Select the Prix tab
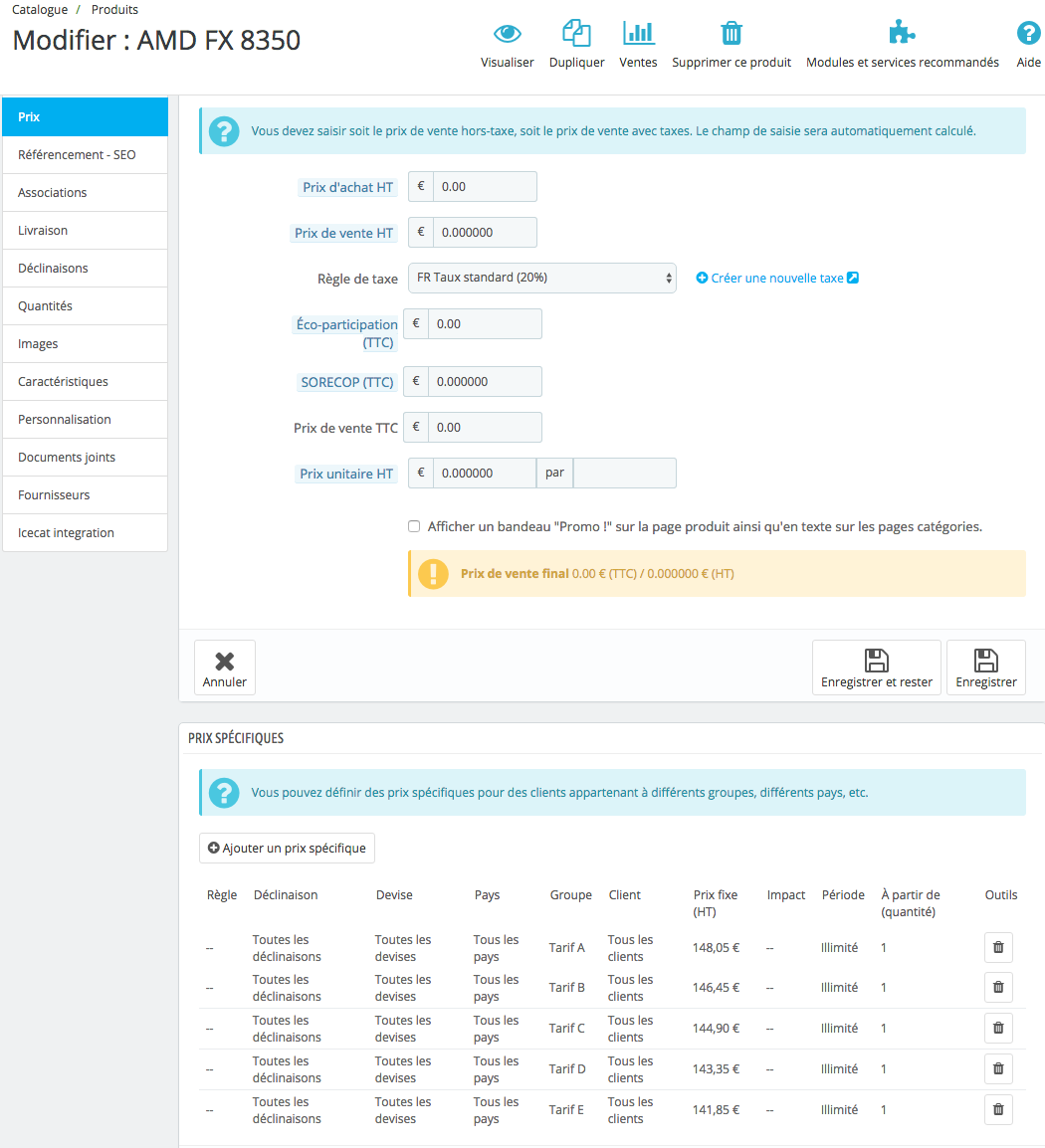This screenshot has width=1045, height=1148. [85, 117]
